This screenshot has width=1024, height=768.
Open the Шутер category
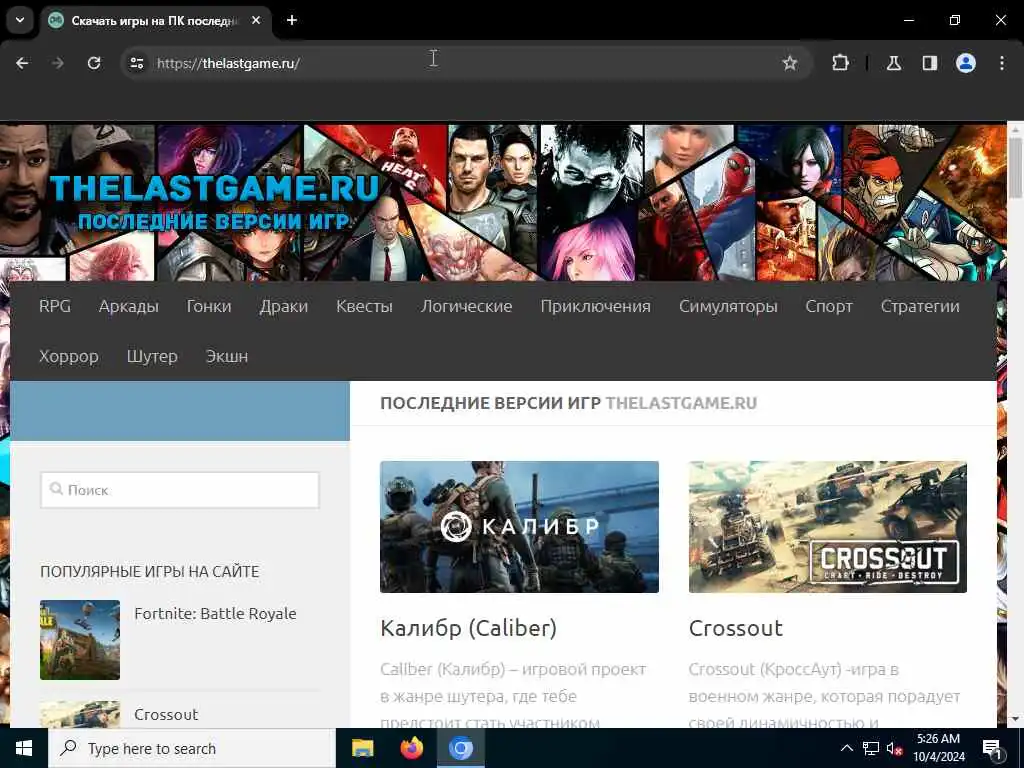pos(152,357)
